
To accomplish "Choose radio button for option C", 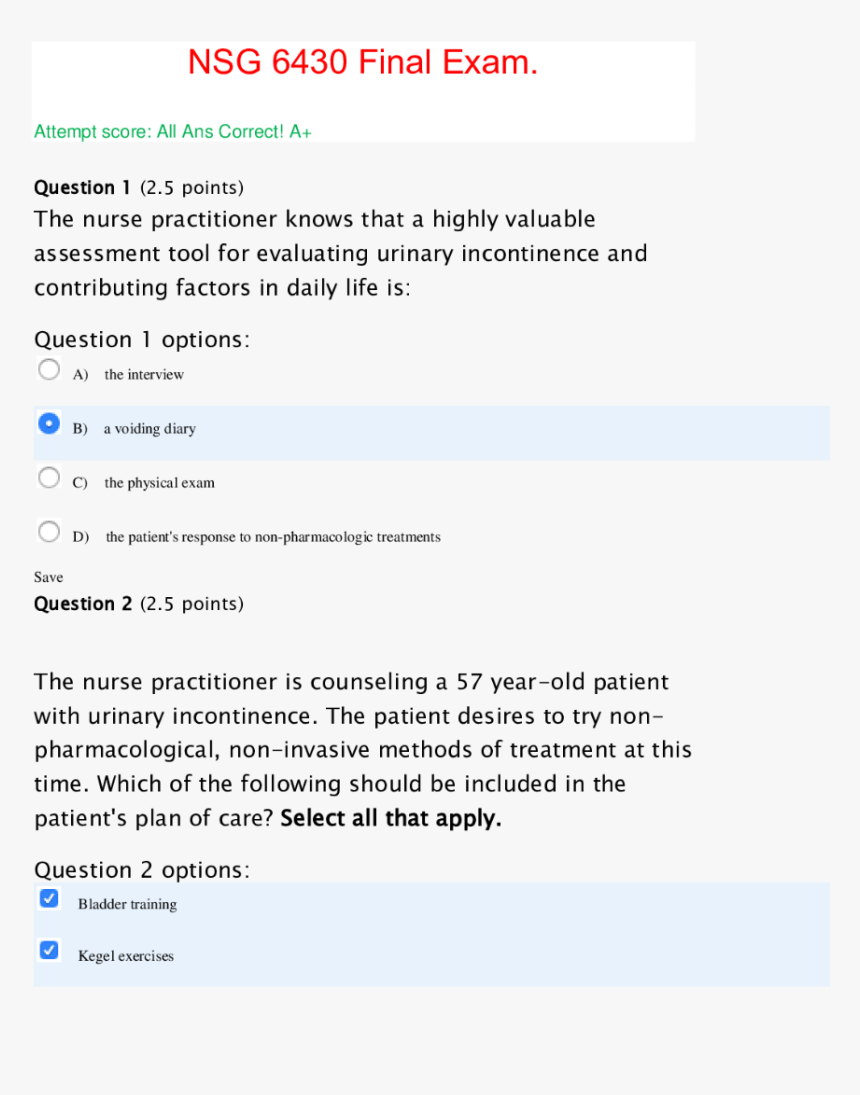I will click(x=49, y=478).
